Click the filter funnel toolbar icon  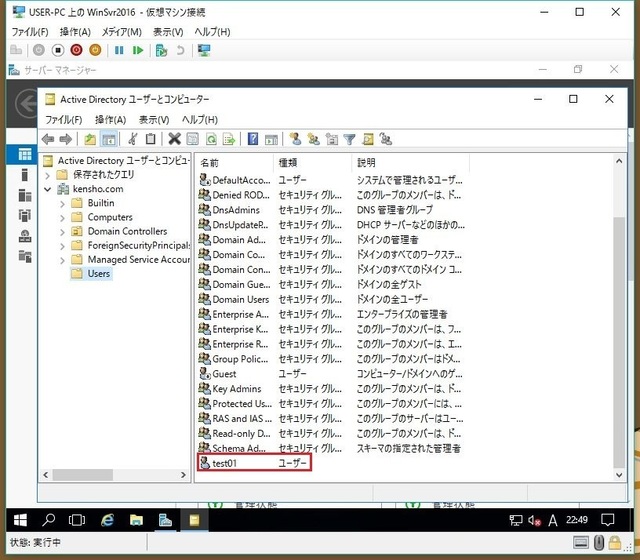pyautogui.click(x=349, y=139)
